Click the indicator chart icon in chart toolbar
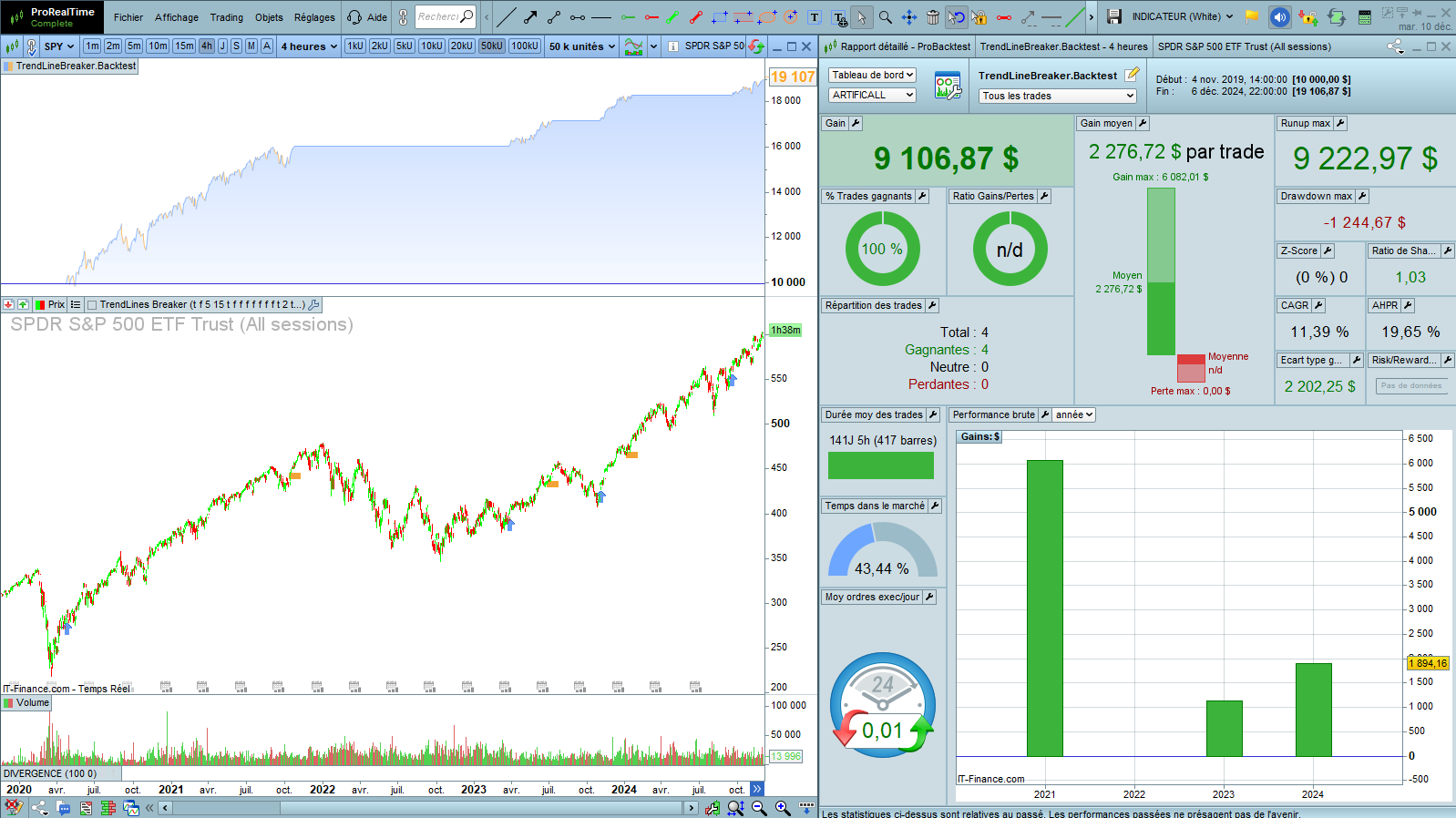 634,46
